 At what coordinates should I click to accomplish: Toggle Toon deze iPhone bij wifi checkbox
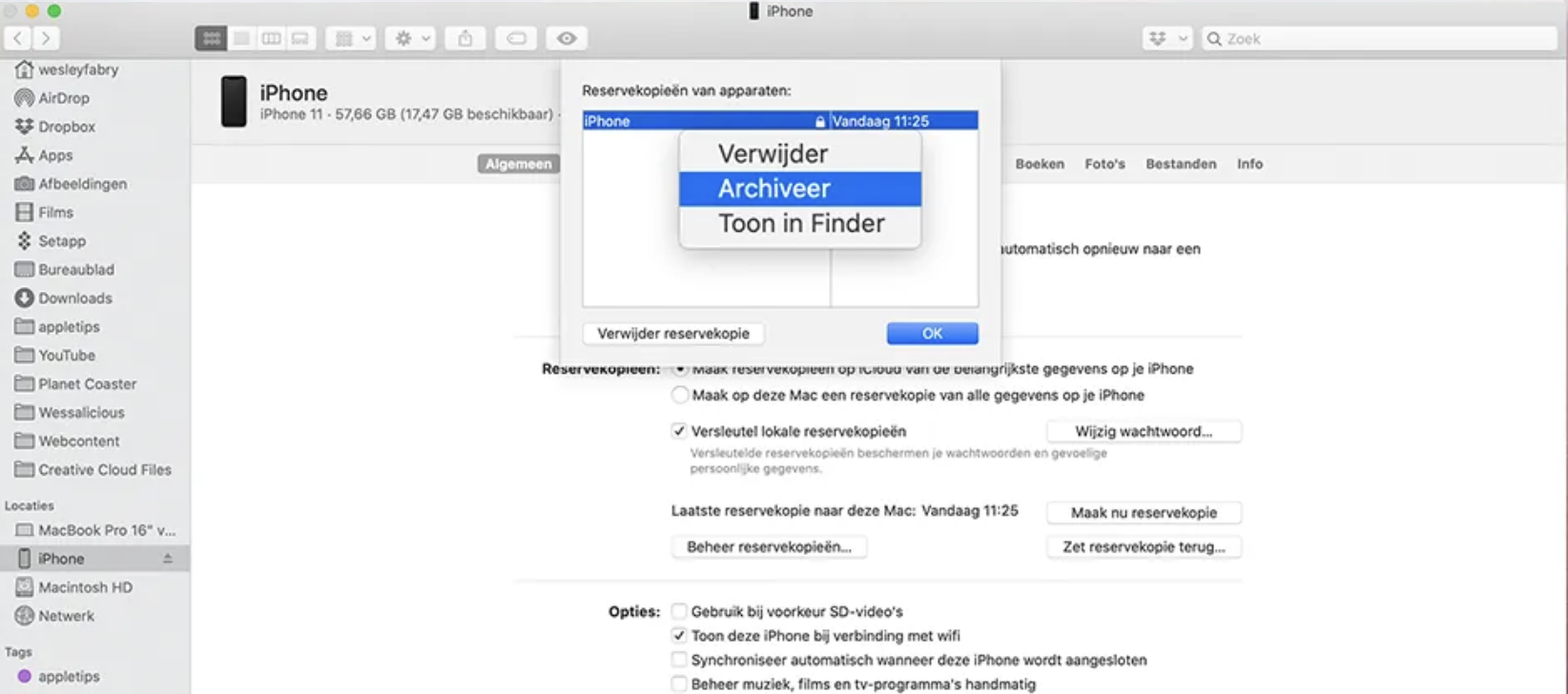[679, 636]
